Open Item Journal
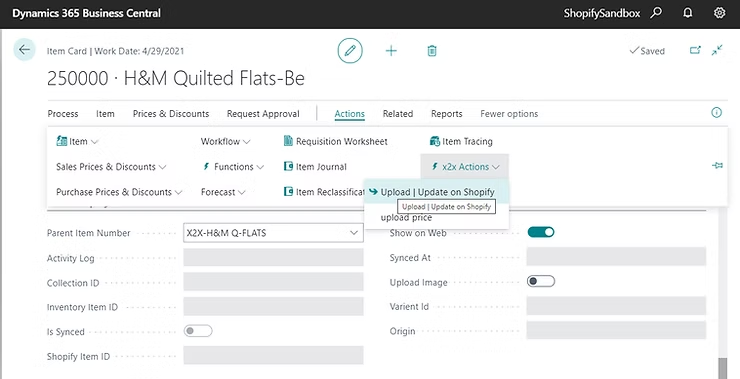 click(321, 167)
